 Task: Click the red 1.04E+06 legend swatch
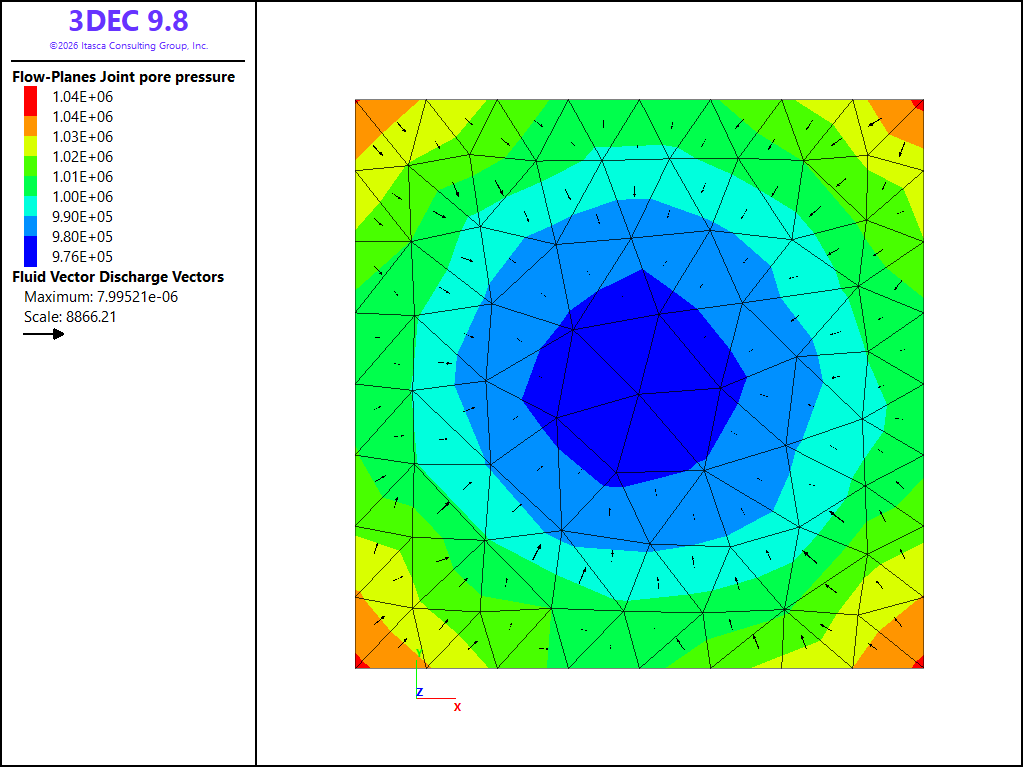(x=31, y=101)
